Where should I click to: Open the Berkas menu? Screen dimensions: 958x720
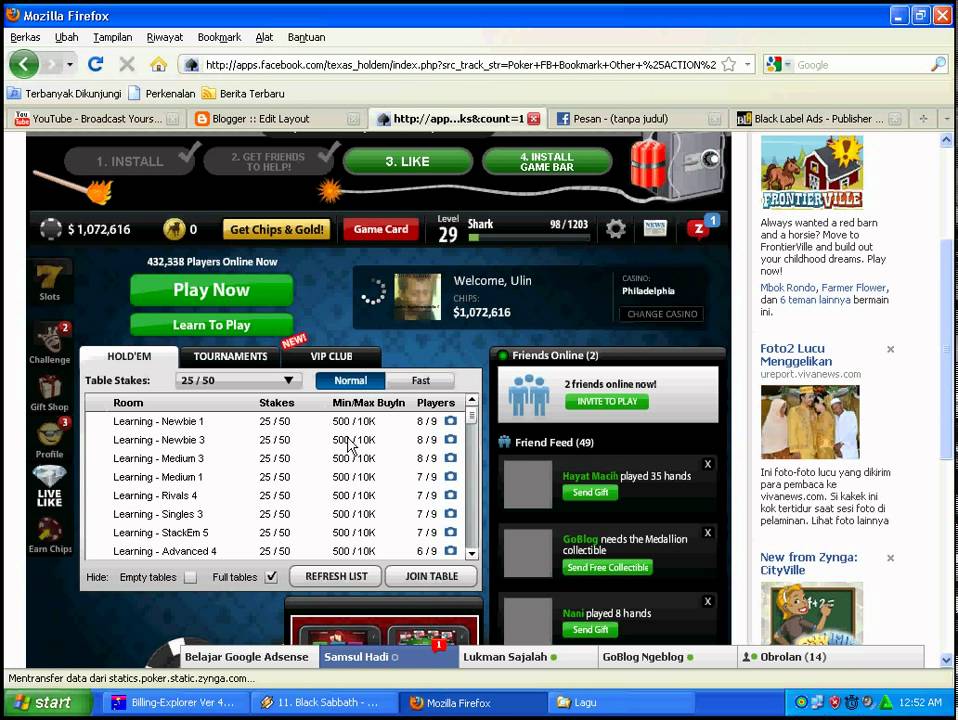pyautogui.click(x=25, y=37)
